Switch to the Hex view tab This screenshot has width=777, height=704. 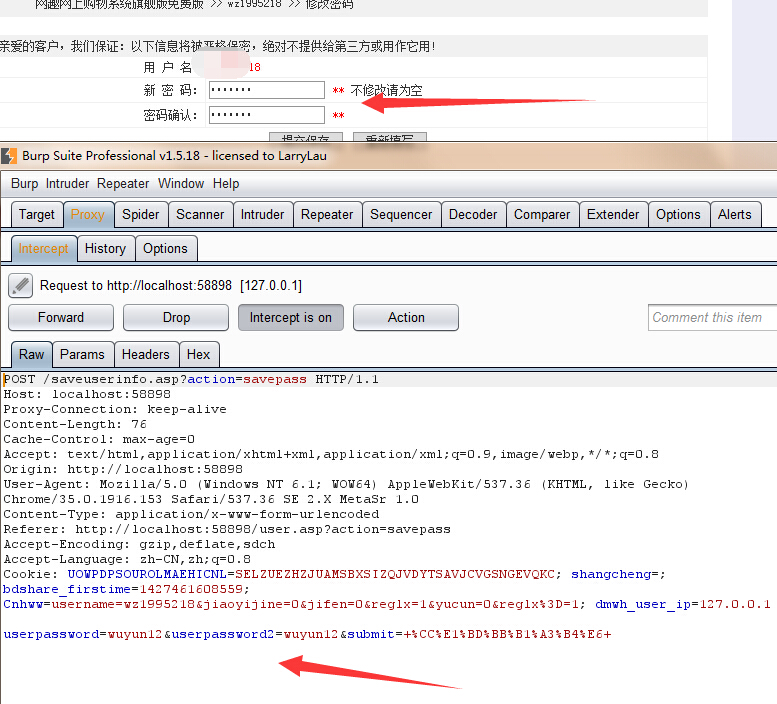(199, 354)
